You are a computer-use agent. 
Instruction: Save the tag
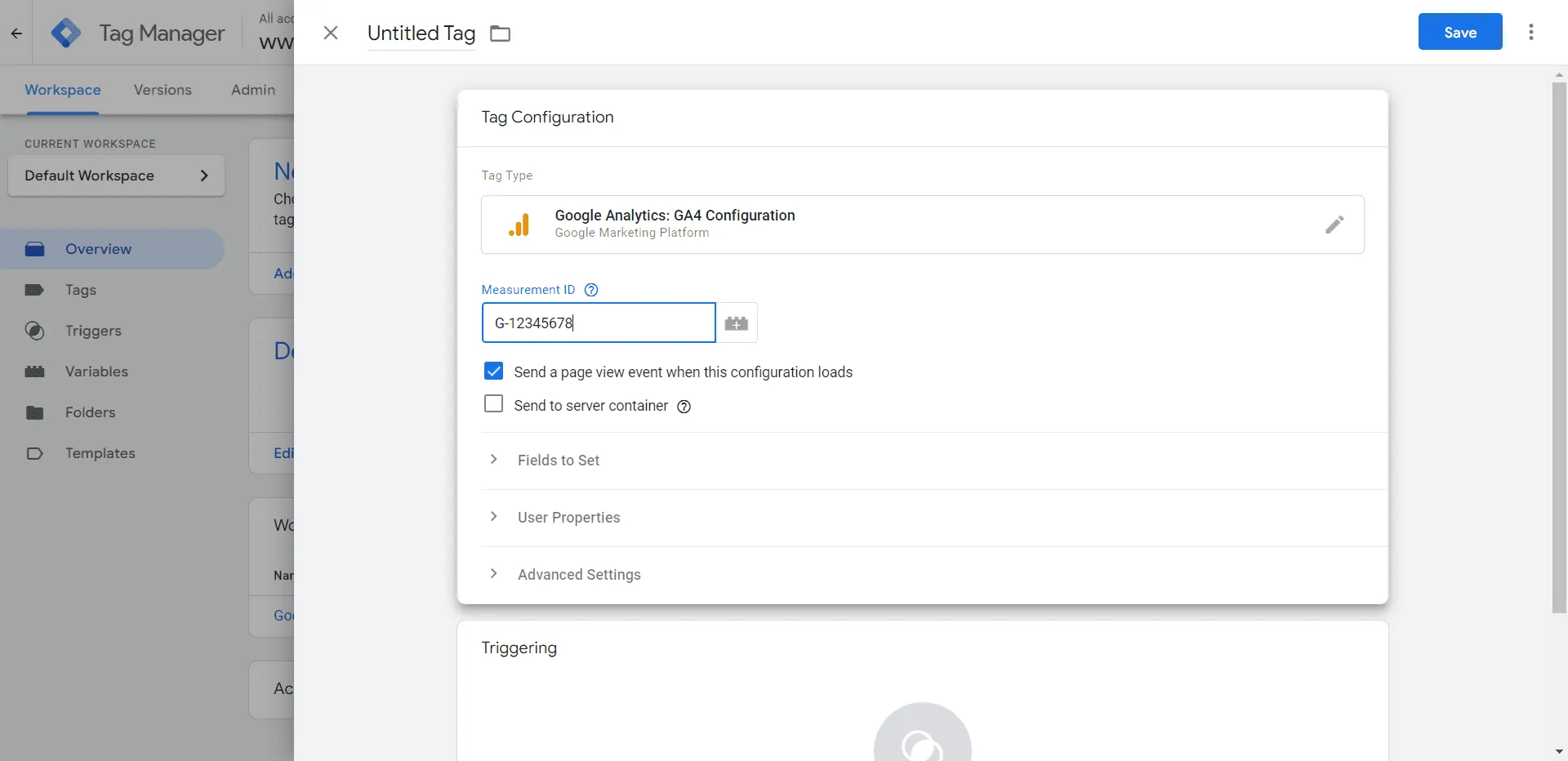point(1459,32)
